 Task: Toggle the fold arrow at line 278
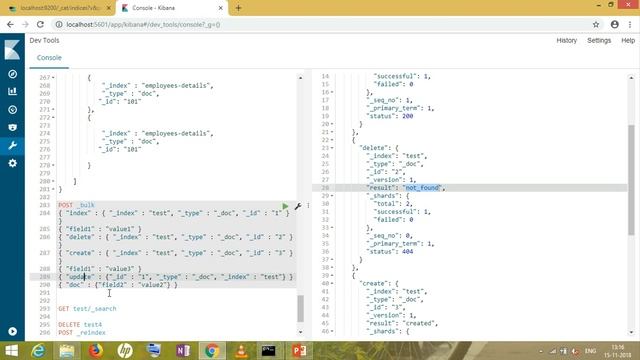click(53, 165)
